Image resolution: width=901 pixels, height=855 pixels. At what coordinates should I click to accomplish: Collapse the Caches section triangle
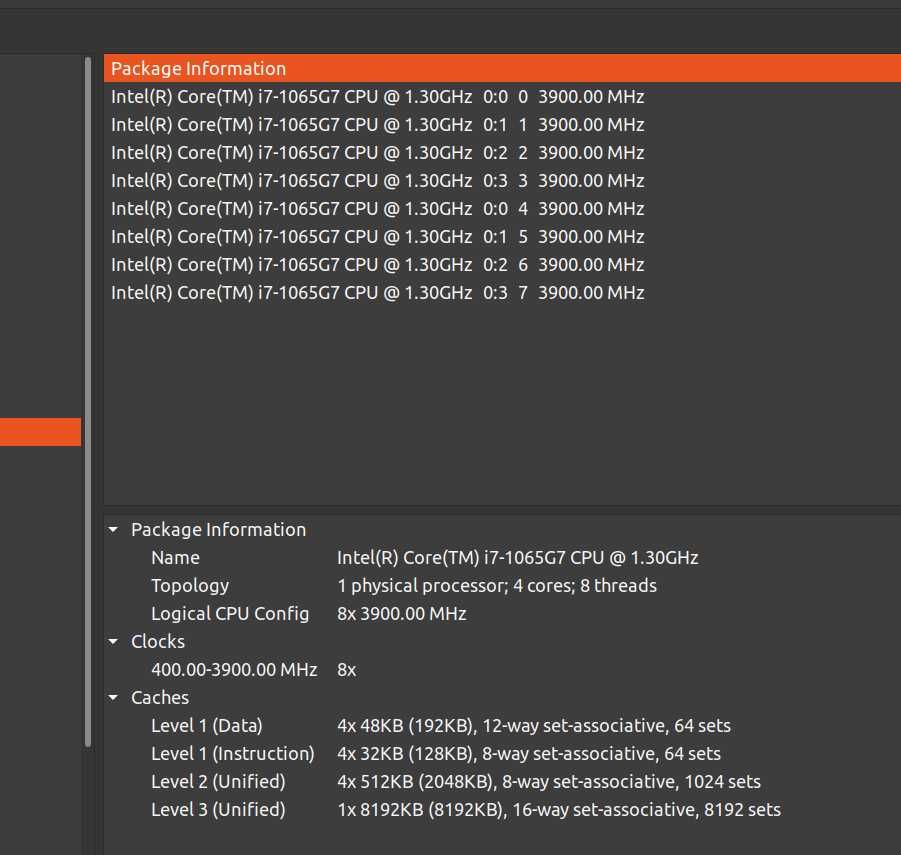(x=113, y=698)
